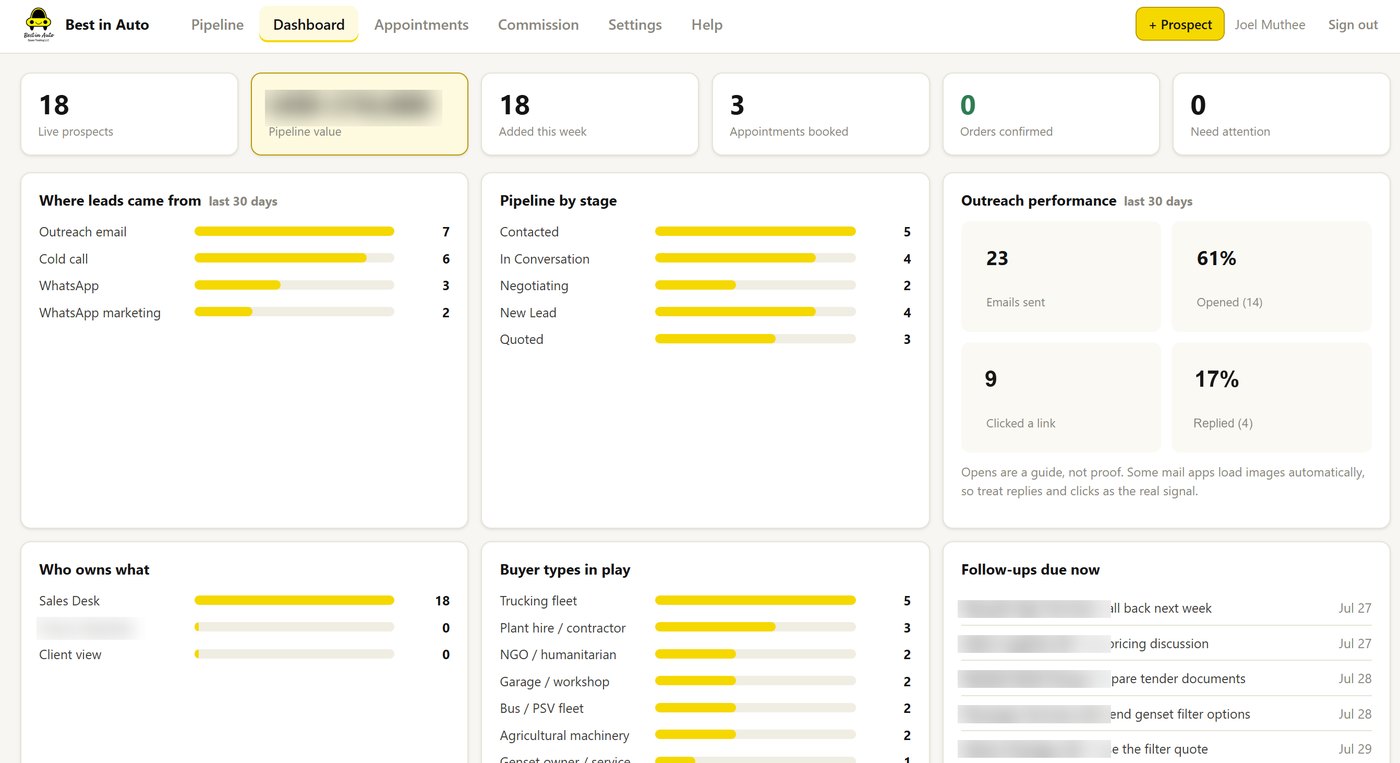Click the Clicked a link tile
This screenshot has height=763, width=1400.
(1061, 398)
